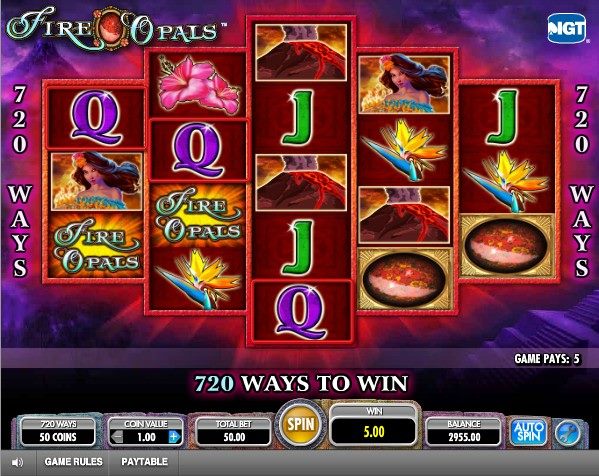Click the 720 Ways coins display
The width and height of the screenshot is (599, 476).
coord(58,432)
